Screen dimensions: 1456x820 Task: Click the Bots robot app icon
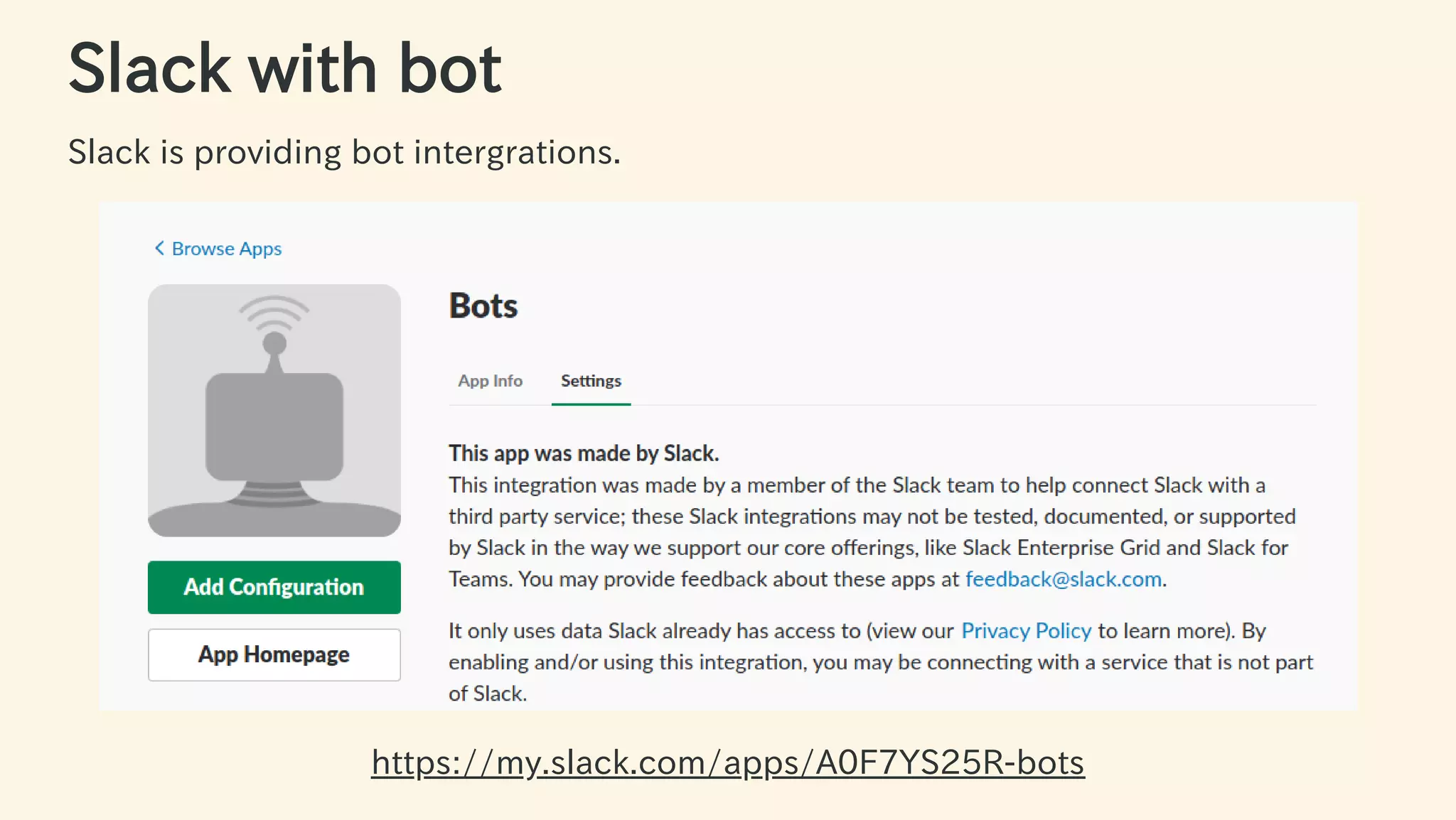(274, 411)
